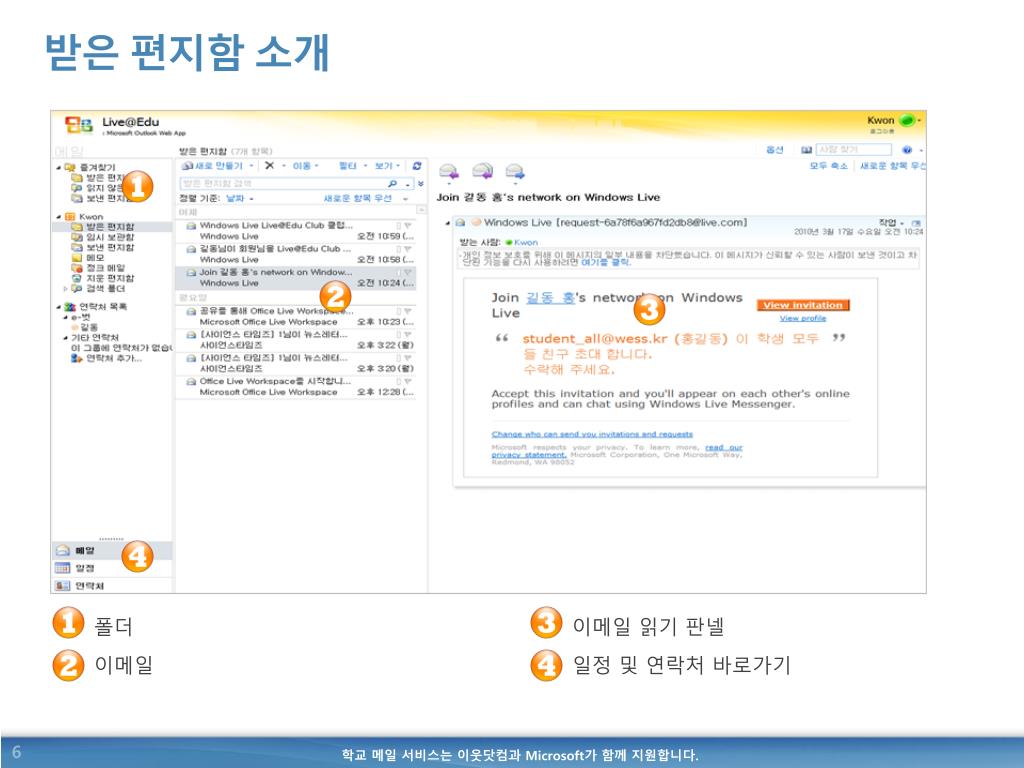Collapse the Kwon mailbox tree node

tap(59, 217)
